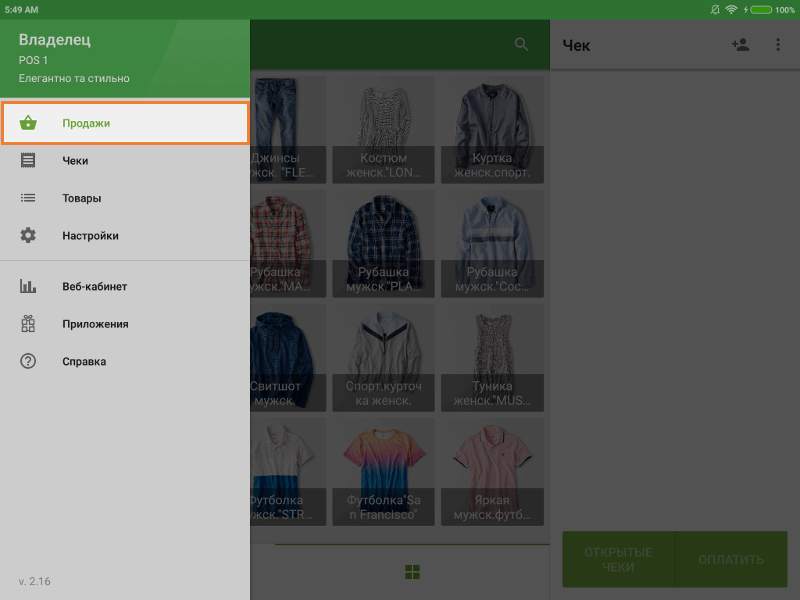Tap the add customer icon
This screenshot has width=800, height=600.
(x=740, y=44)
